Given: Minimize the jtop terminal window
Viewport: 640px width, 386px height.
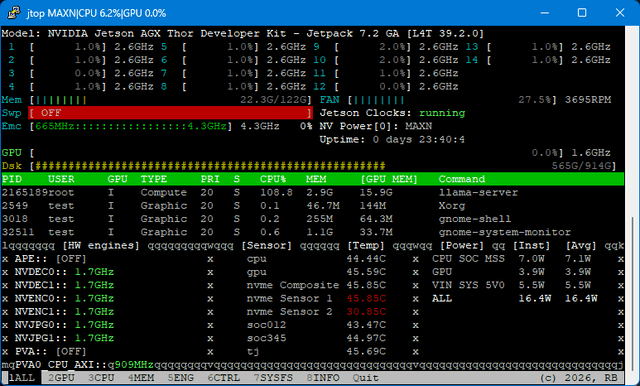Looking at the screenshot, I should (544, 13).
